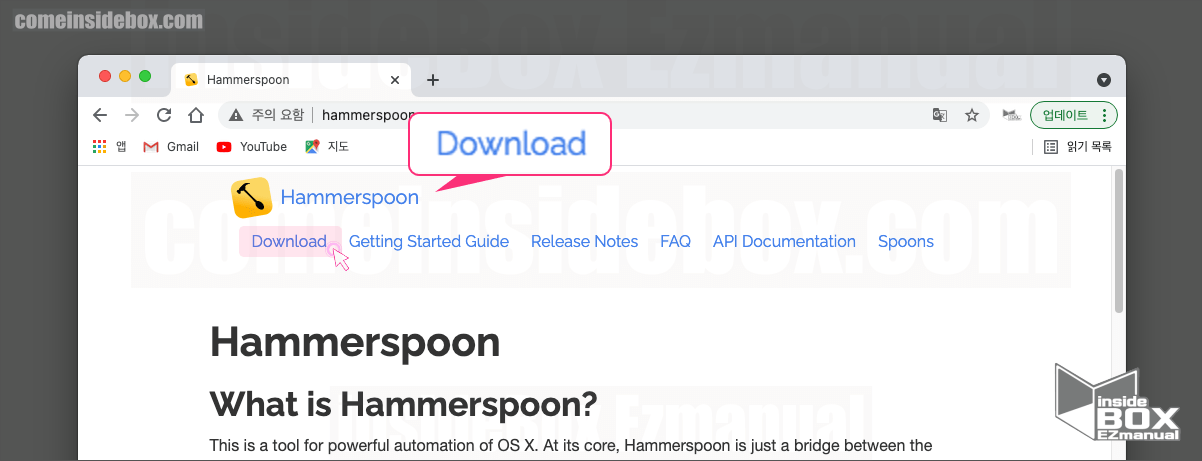The width and height of the screenshot is (1202, 461).
Task: Bookmark this page with the star icon
Action: (x=971, y=115)
